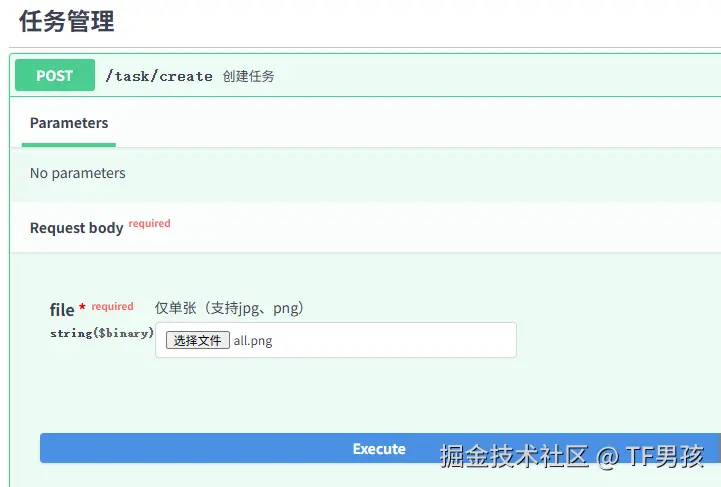Click the string($binary) type label
The image size is (721, 487).
click(x=102, y=333)
